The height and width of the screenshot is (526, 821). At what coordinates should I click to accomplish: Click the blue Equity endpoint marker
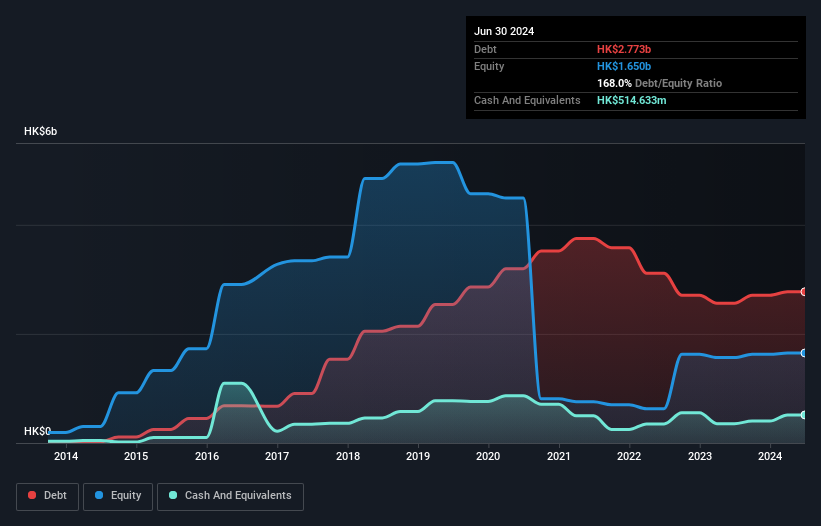pos(804,353)
